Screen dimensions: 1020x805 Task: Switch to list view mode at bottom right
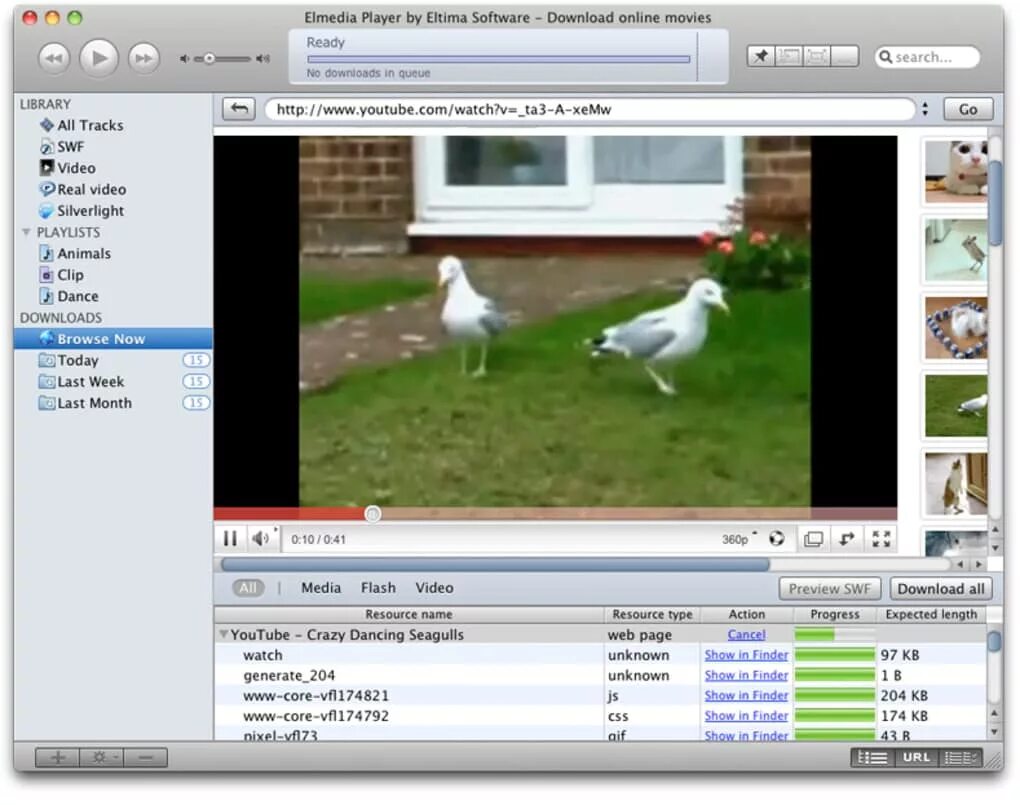[872, 757]
